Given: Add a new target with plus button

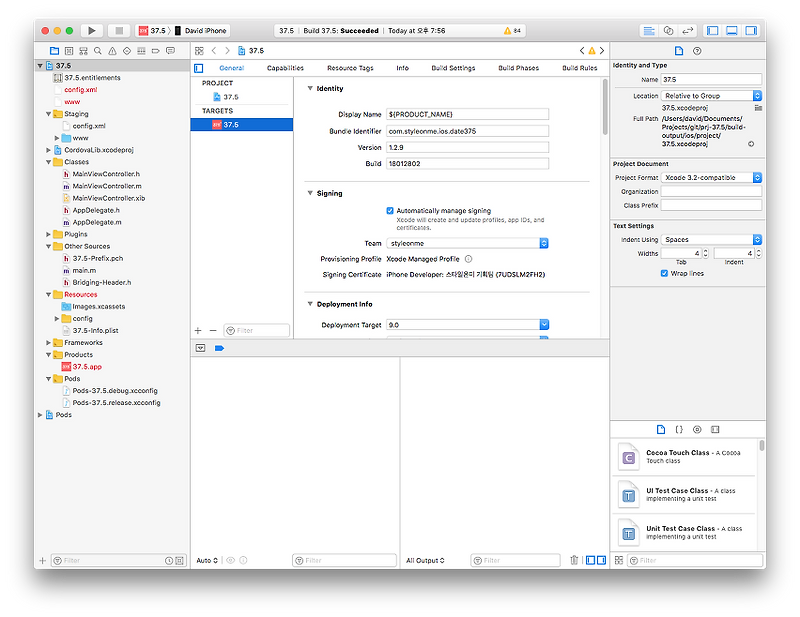Looking at the screenshot, I should click(x=198, y=331).
